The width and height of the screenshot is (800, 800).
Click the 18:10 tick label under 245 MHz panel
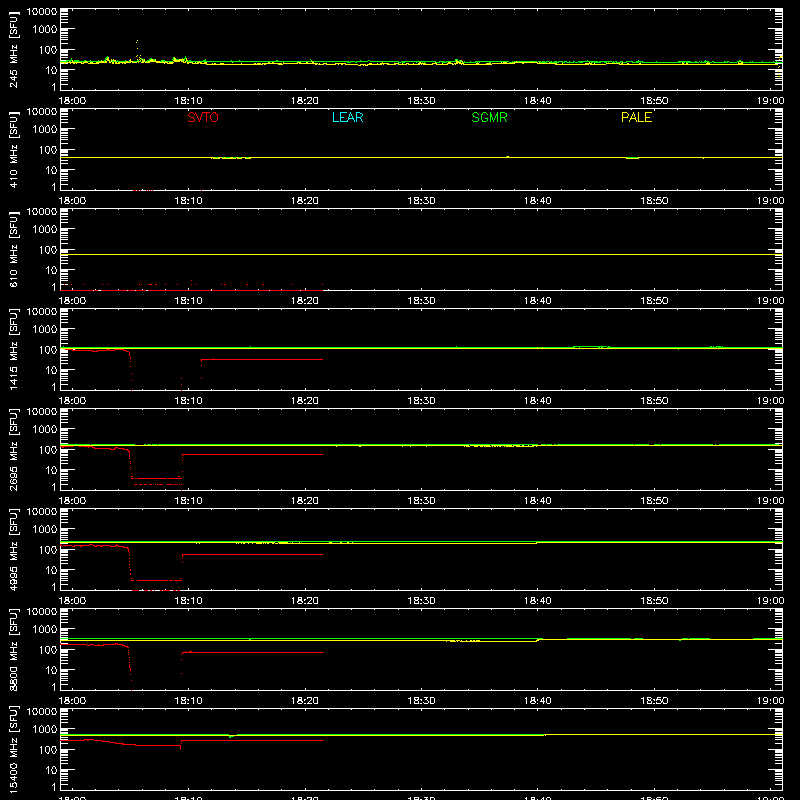click(x=188, y=101)
